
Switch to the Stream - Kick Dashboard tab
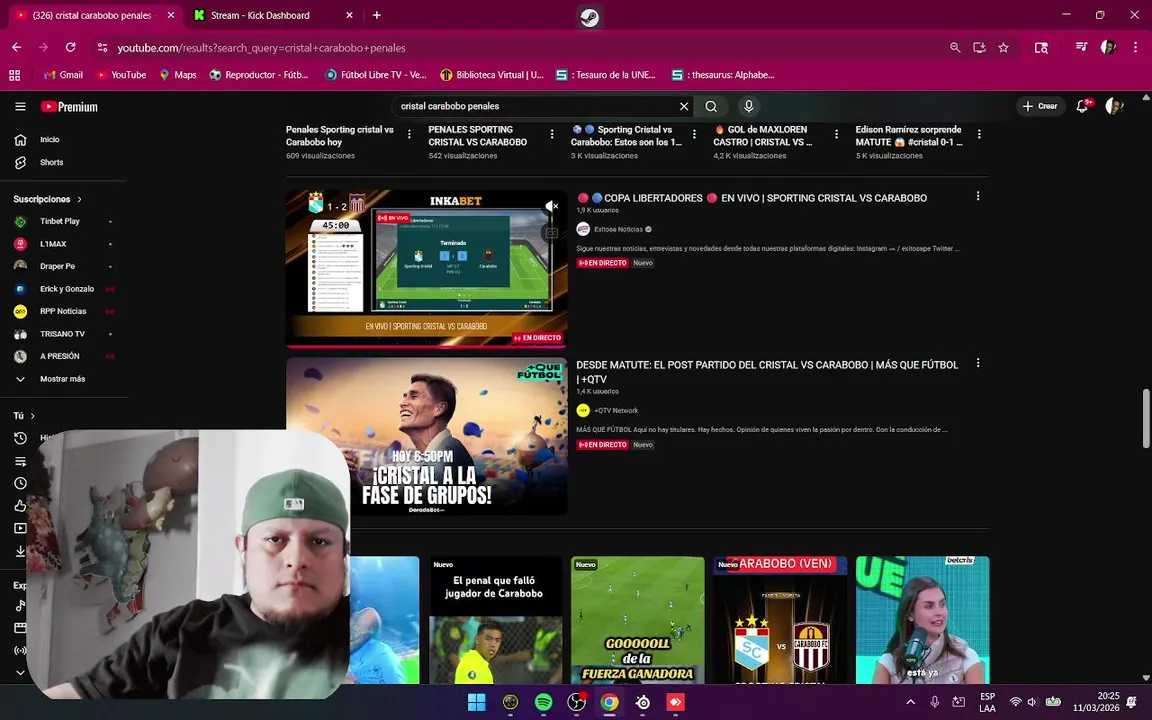pos(273,15)
